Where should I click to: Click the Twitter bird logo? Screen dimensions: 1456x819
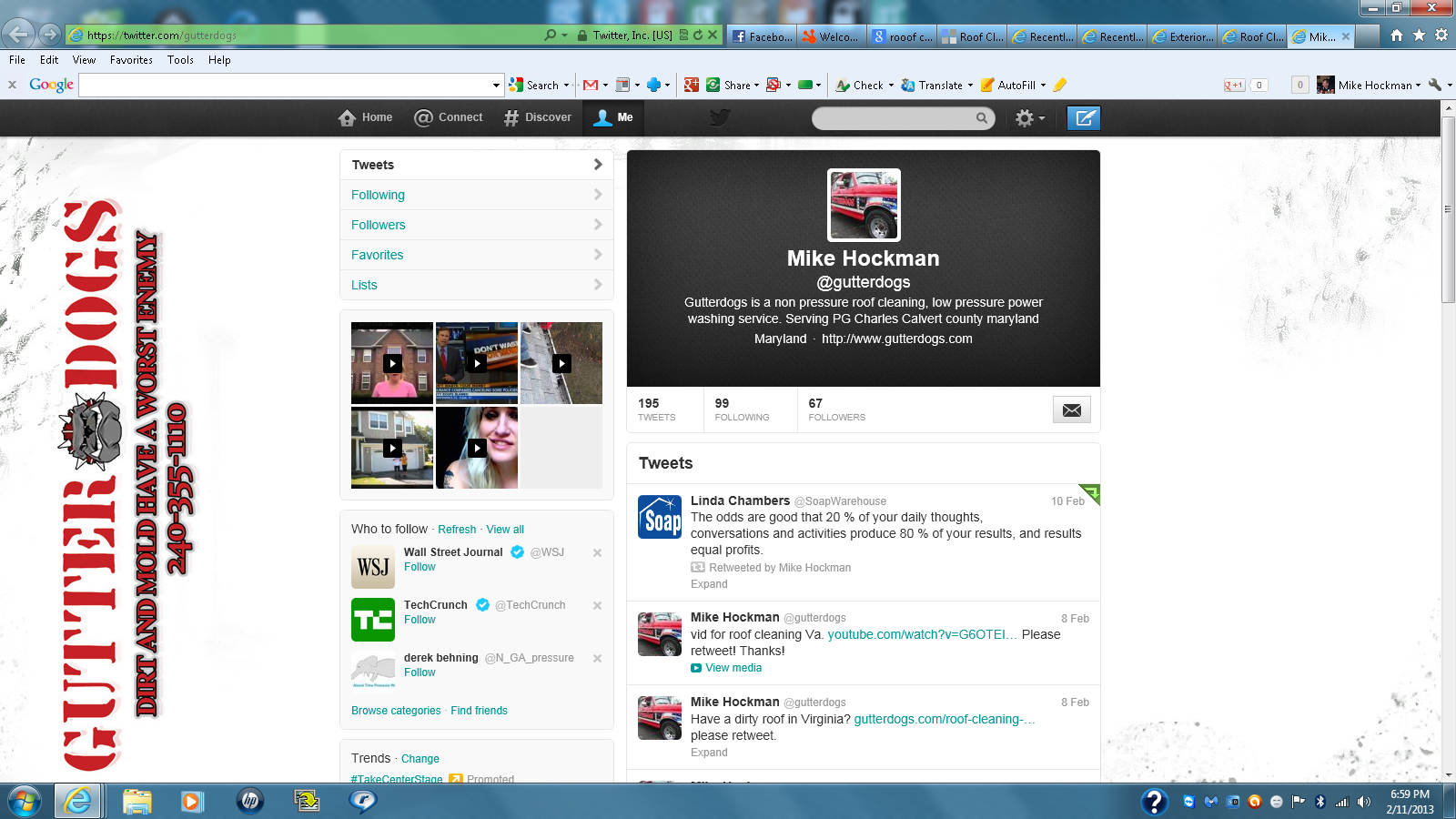pos(720,117)
